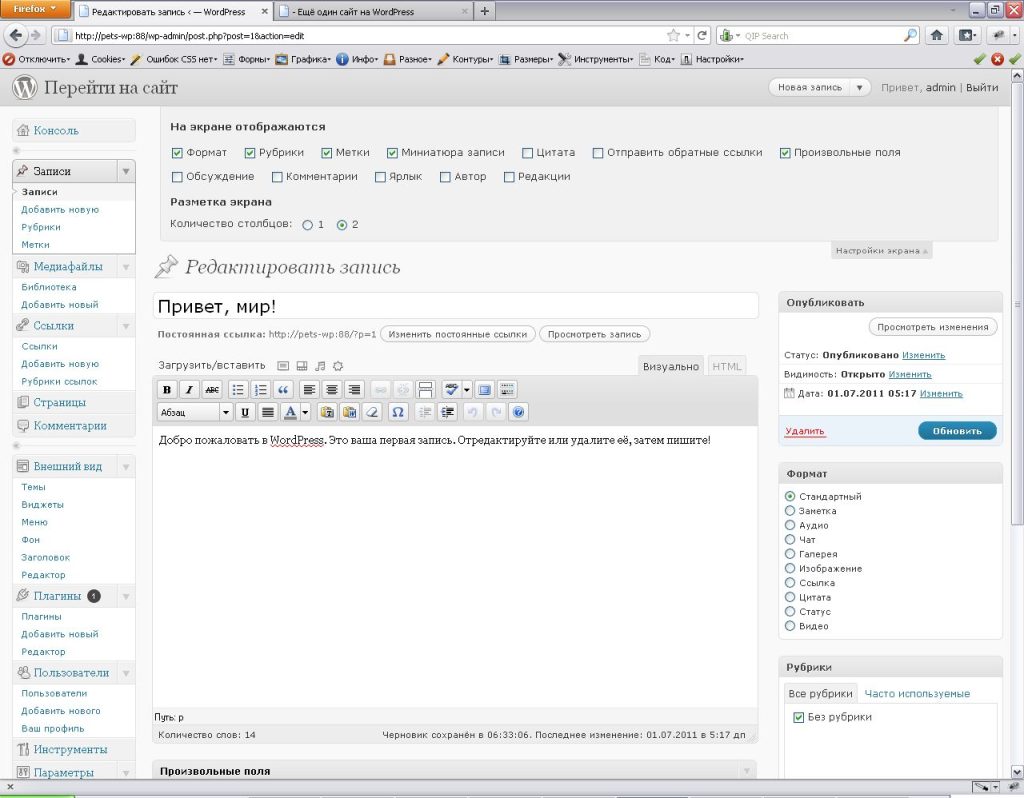This screenshot has width=1024, height=798.
Task: Remove formatting with the eraser icon
Action: pyautogui.click(x=372, y=412)
